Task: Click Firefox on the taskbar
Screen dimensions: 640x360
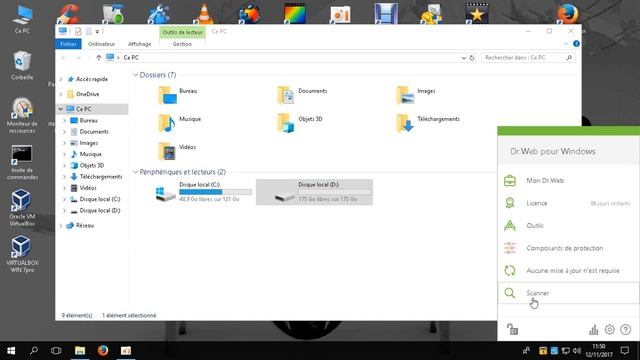Action: click(103, 351)
